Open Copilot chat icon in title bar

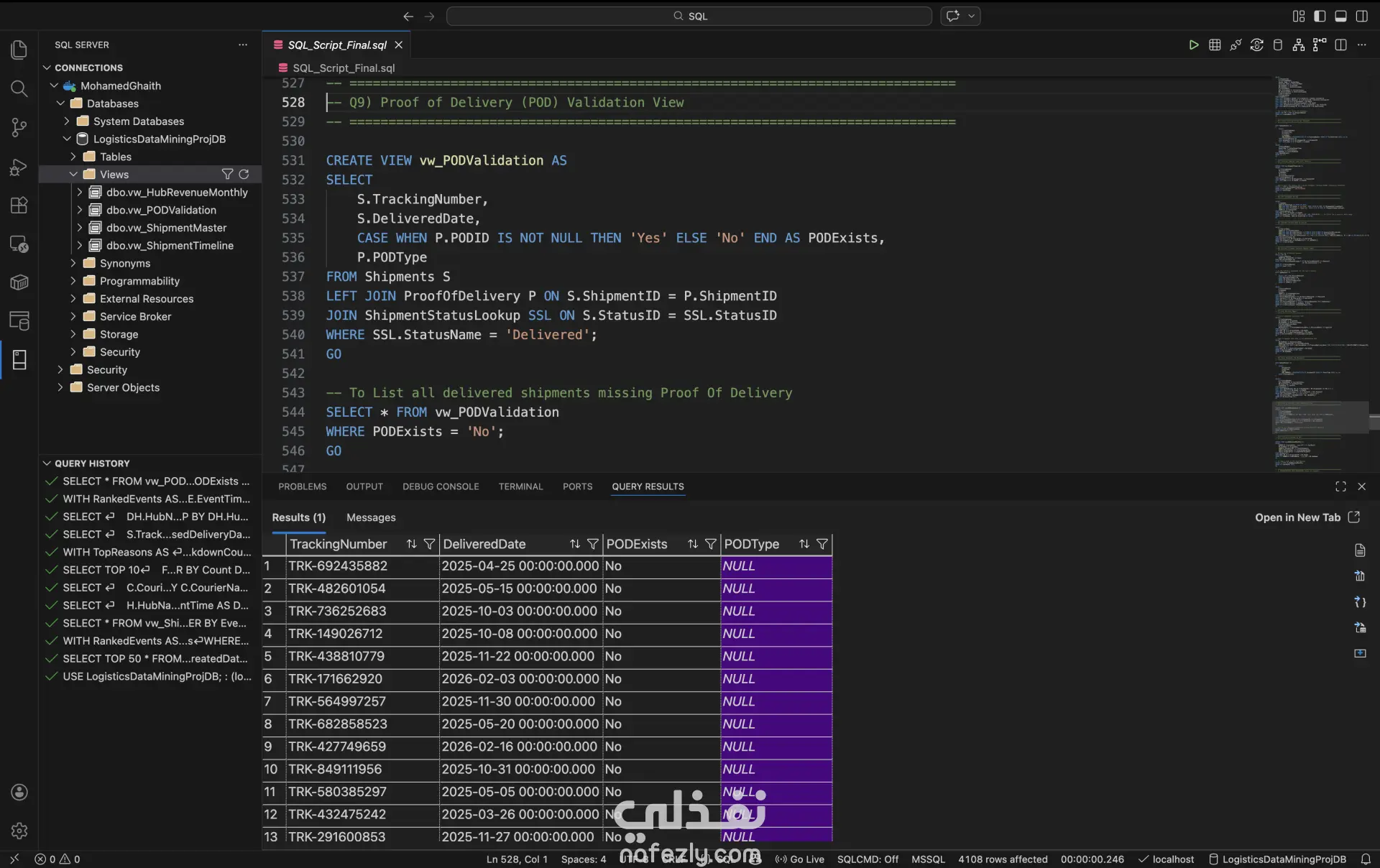tap(953, 16)
